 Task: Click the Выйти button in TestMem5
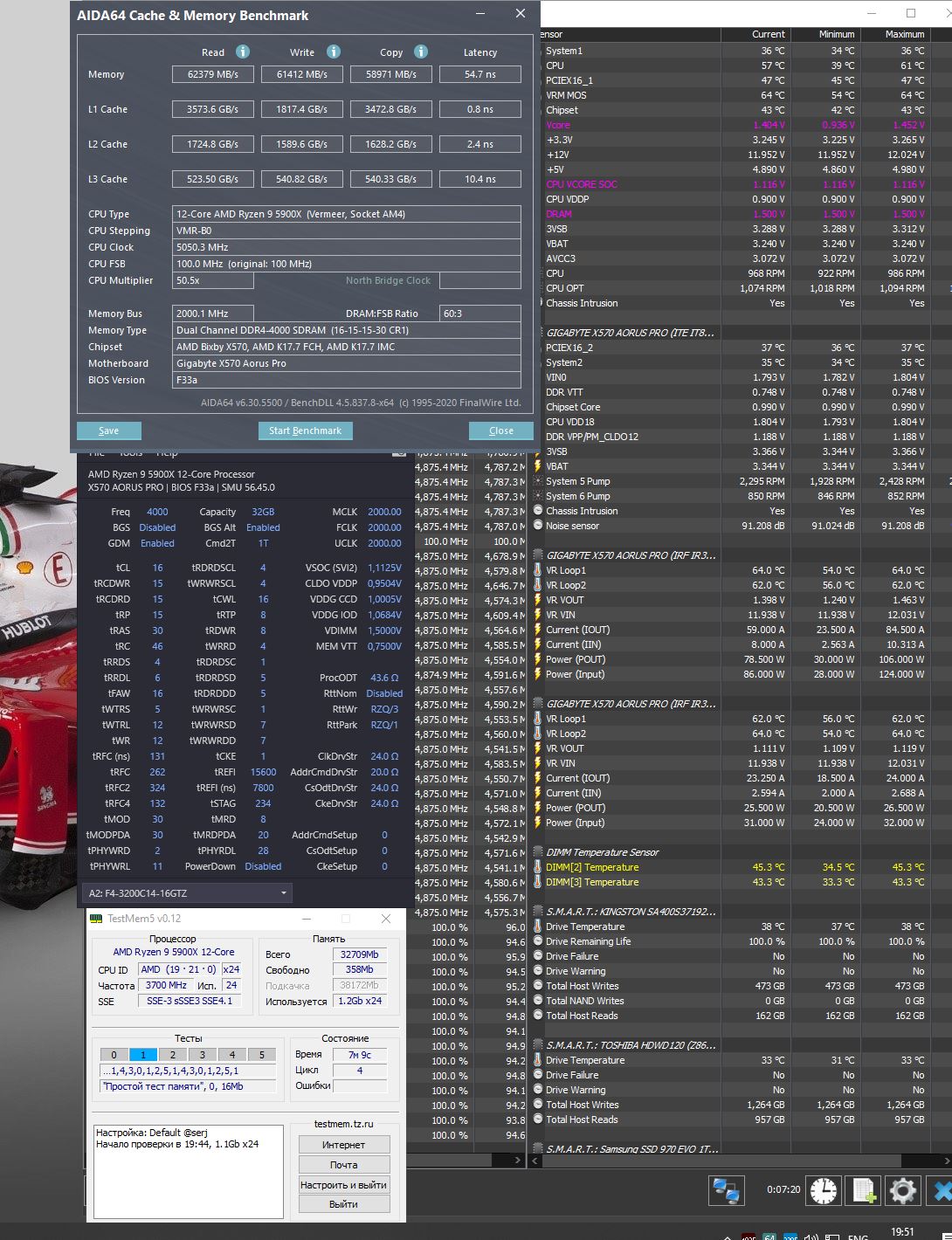point(343,1204)
